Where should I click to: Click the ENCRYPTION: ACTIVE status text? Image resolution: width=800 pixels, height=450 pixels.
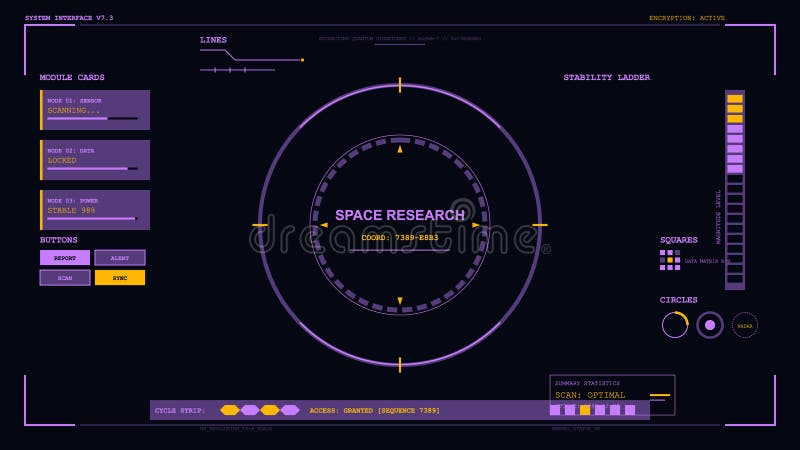[x=687, y=18]
